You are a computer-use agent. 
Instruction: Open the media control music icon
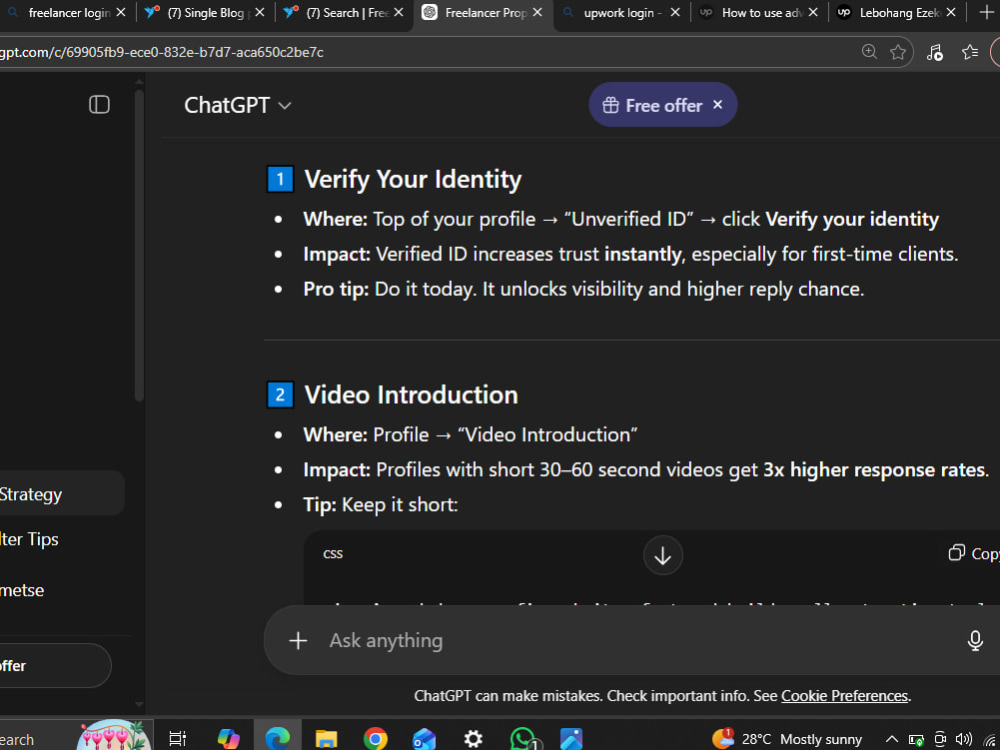(x=934, y=52)
